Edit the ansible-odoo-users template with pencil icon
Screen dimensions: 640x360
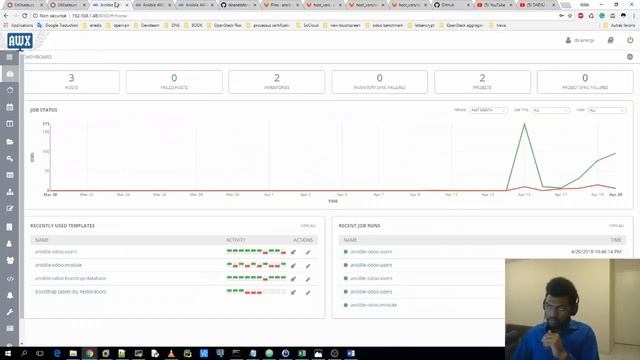pos(308,252)
